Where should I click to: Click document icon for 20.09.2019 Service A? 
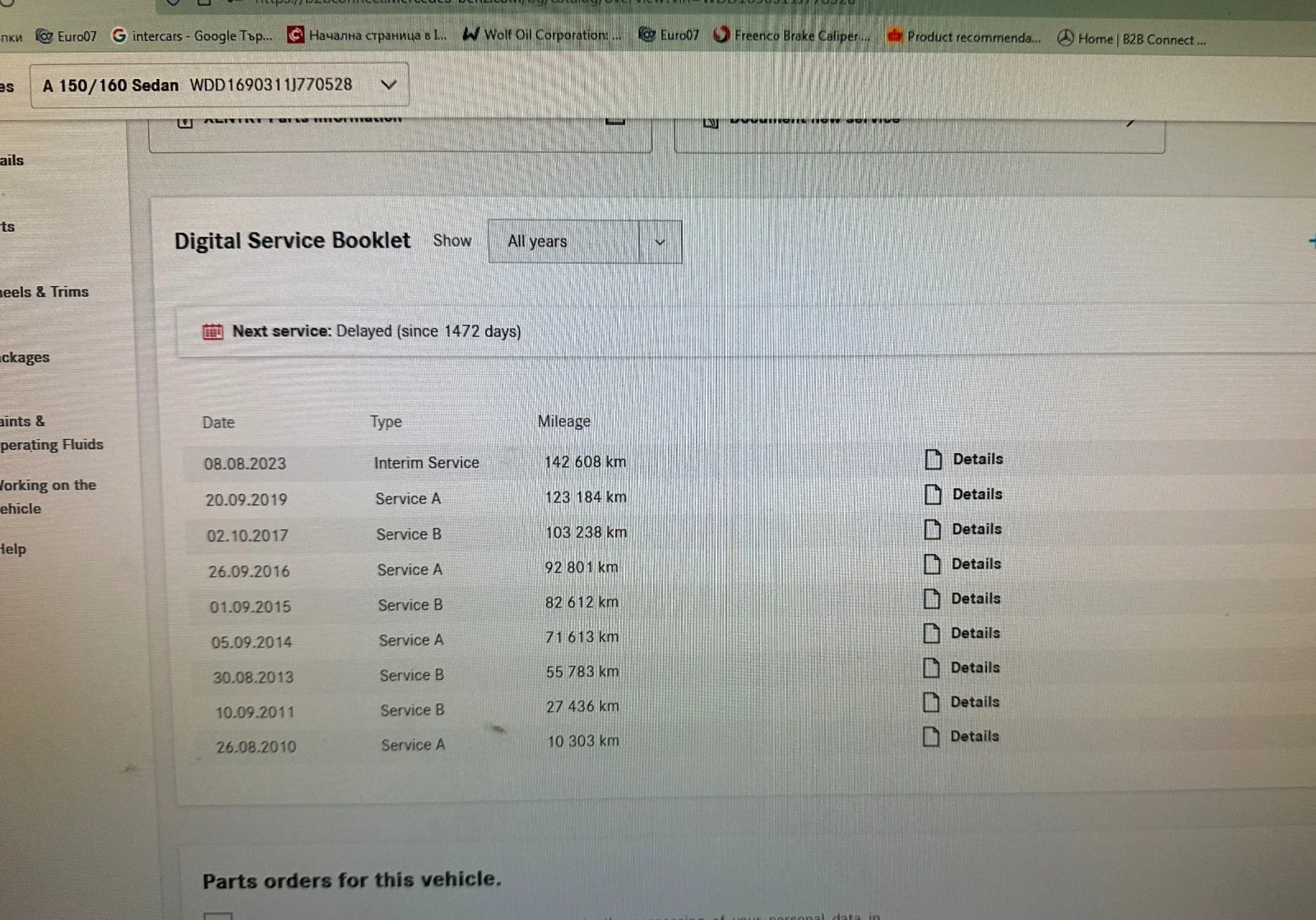click(933, 494)
